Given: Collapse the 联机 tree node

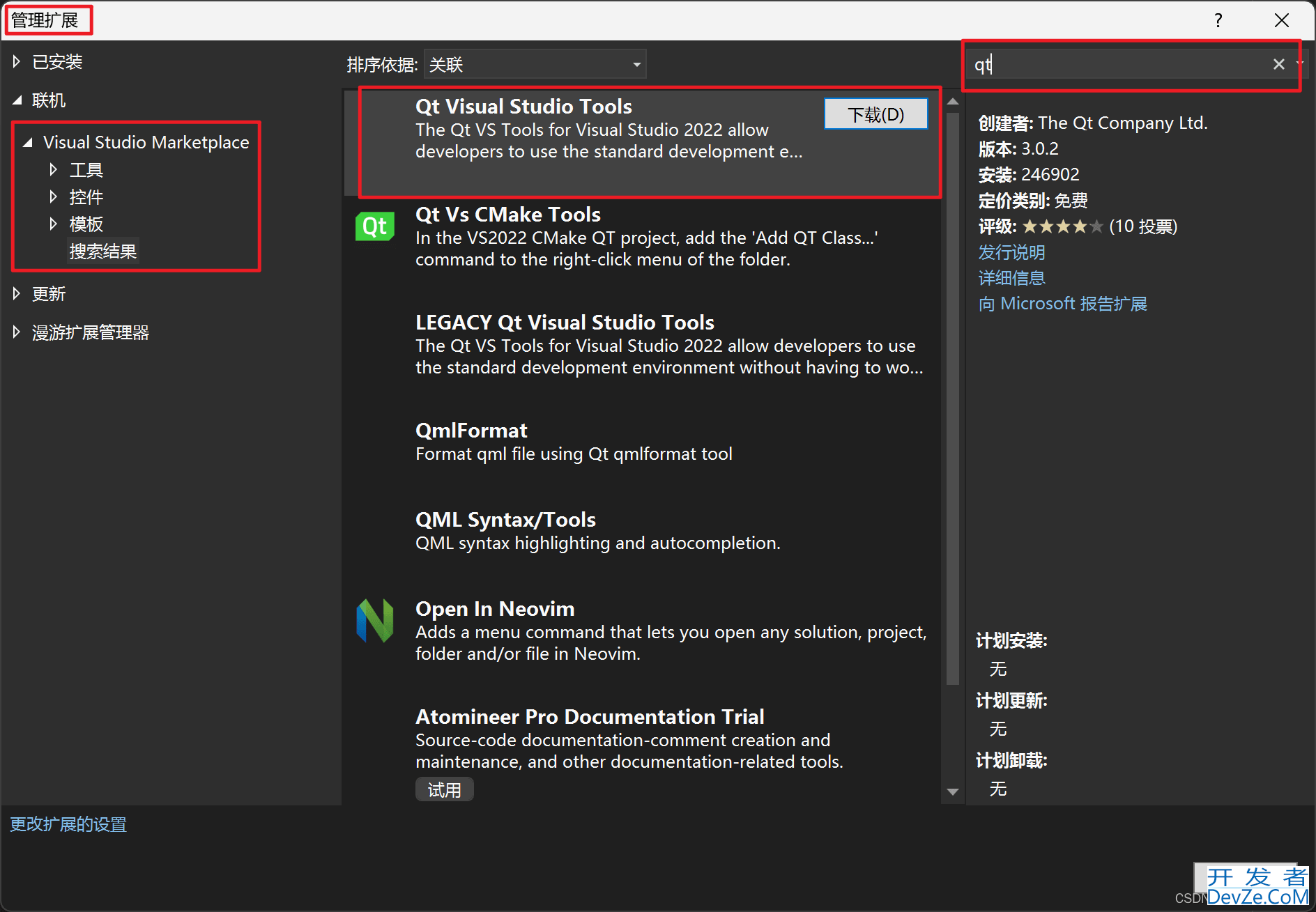Looking at the screenshot, I should pyautogui.click(x=17, y=100).
